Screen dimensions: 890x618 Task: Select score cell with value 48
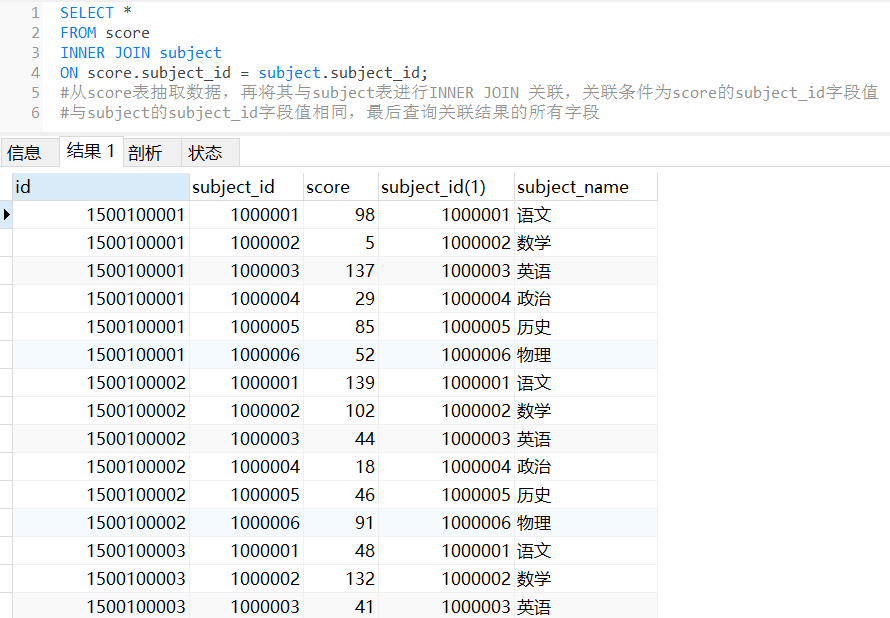coord(341,550)
